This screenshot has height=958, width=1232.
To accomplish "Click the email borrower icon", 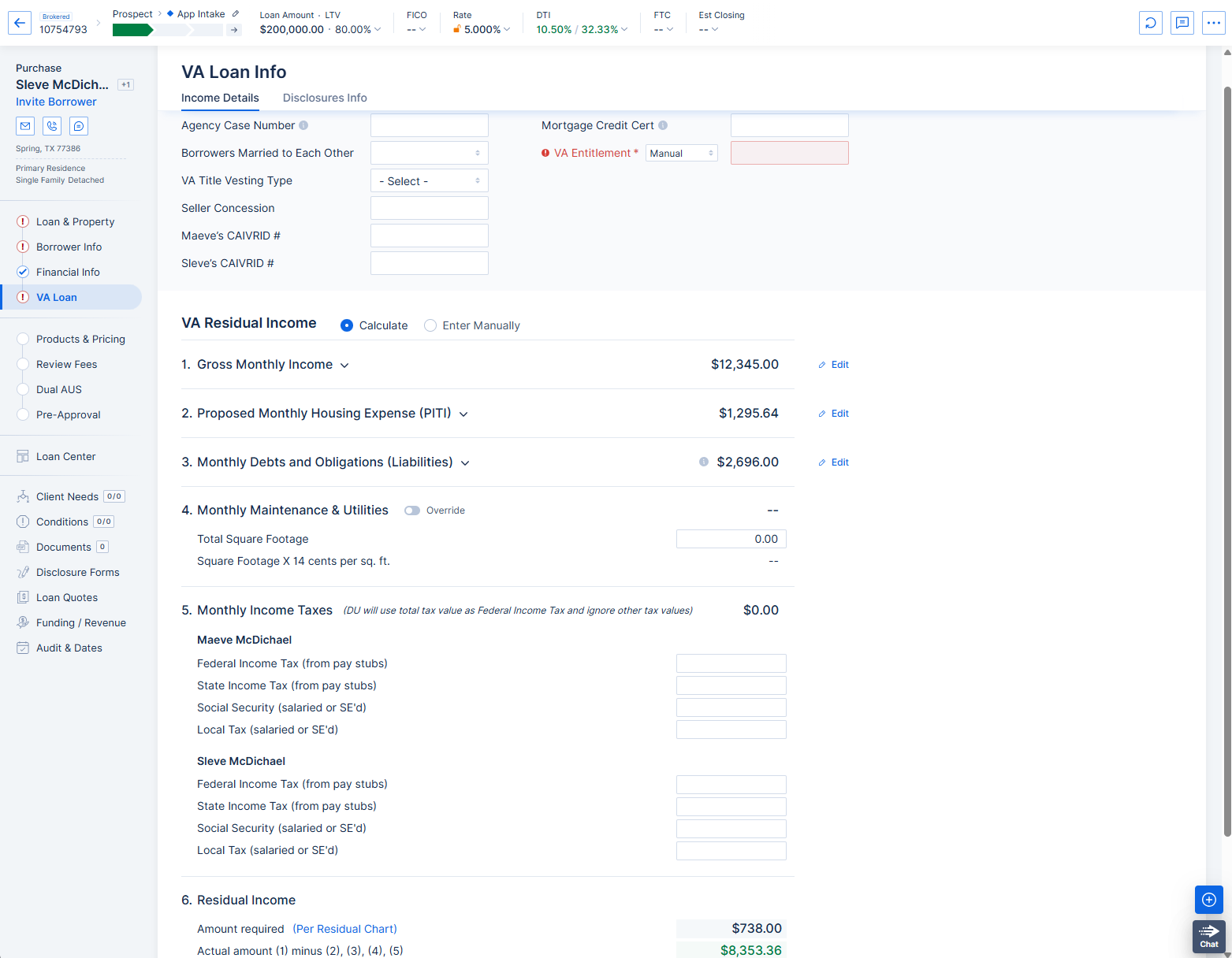I will (25, 126).
